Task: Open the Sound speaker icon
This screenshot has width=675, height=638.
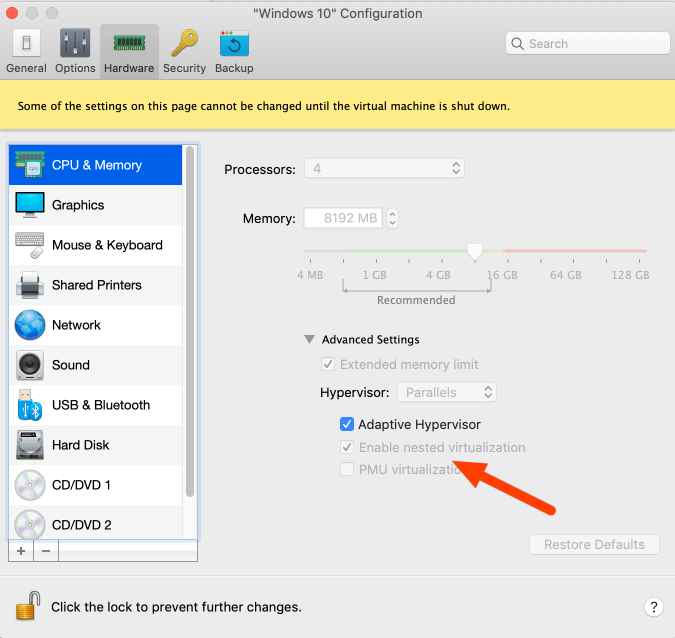Action: coord(30,365)
